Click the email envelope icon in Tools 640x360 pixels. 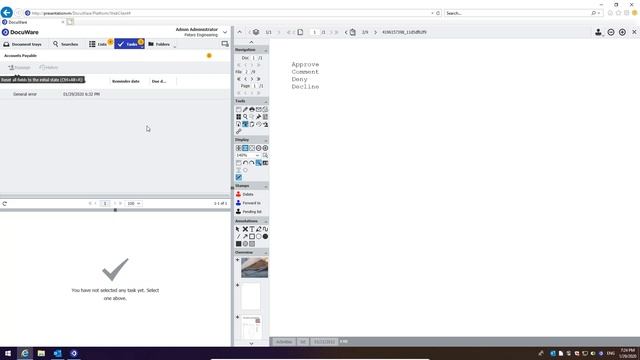tap(258, 109)
